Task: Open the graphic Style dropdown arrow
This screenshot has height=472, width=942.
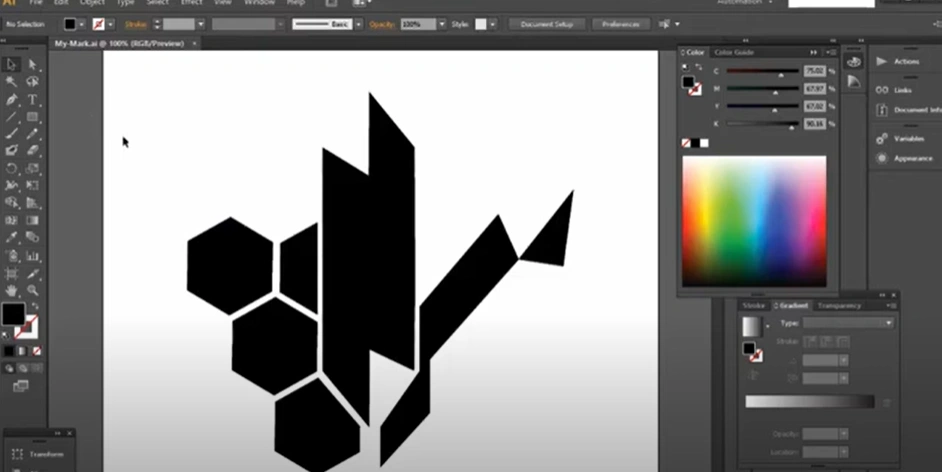Action: point(493,25)
